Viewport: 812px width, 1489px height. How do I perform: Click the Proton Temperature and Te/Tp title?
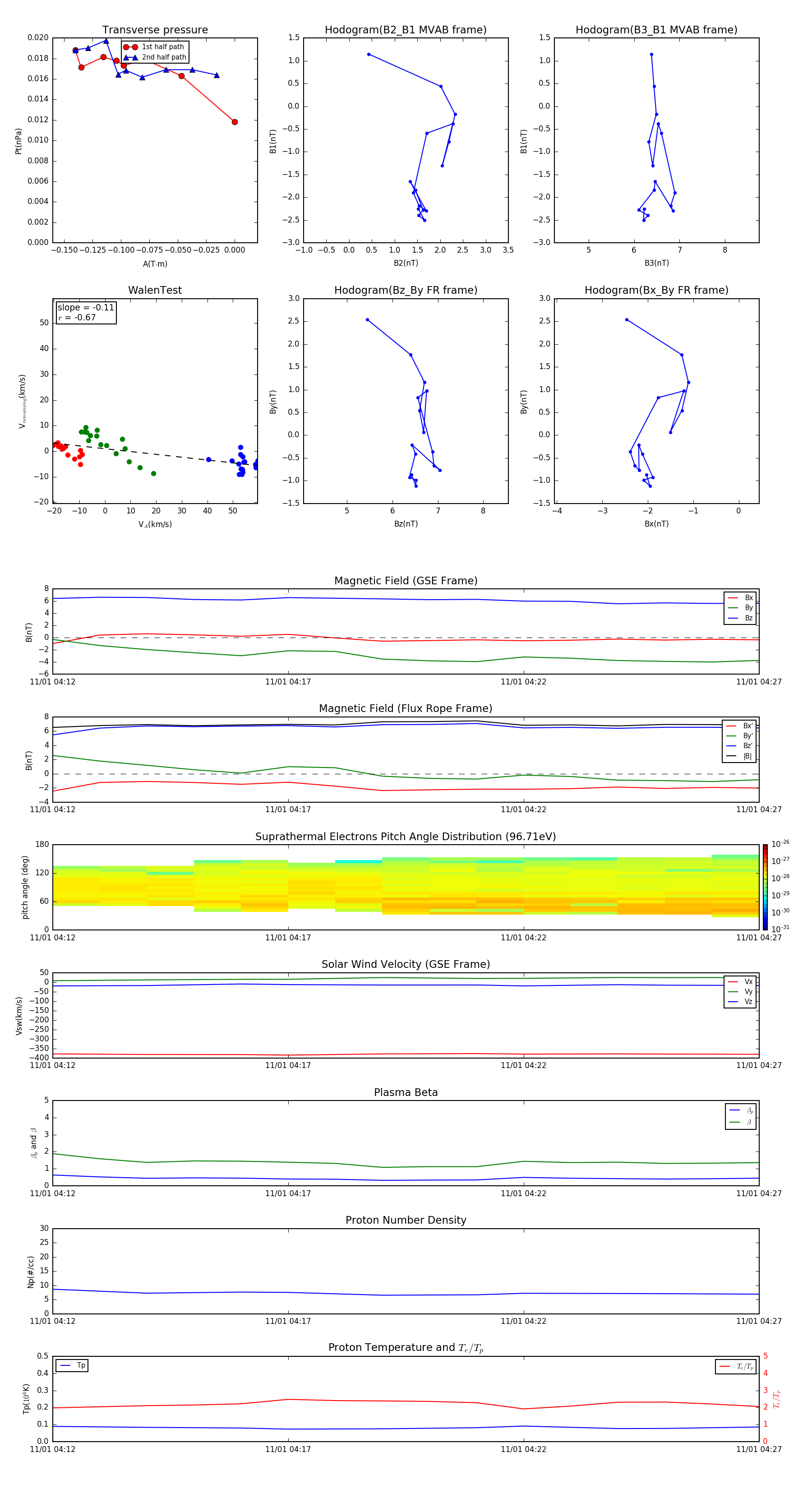point(406,1348)
